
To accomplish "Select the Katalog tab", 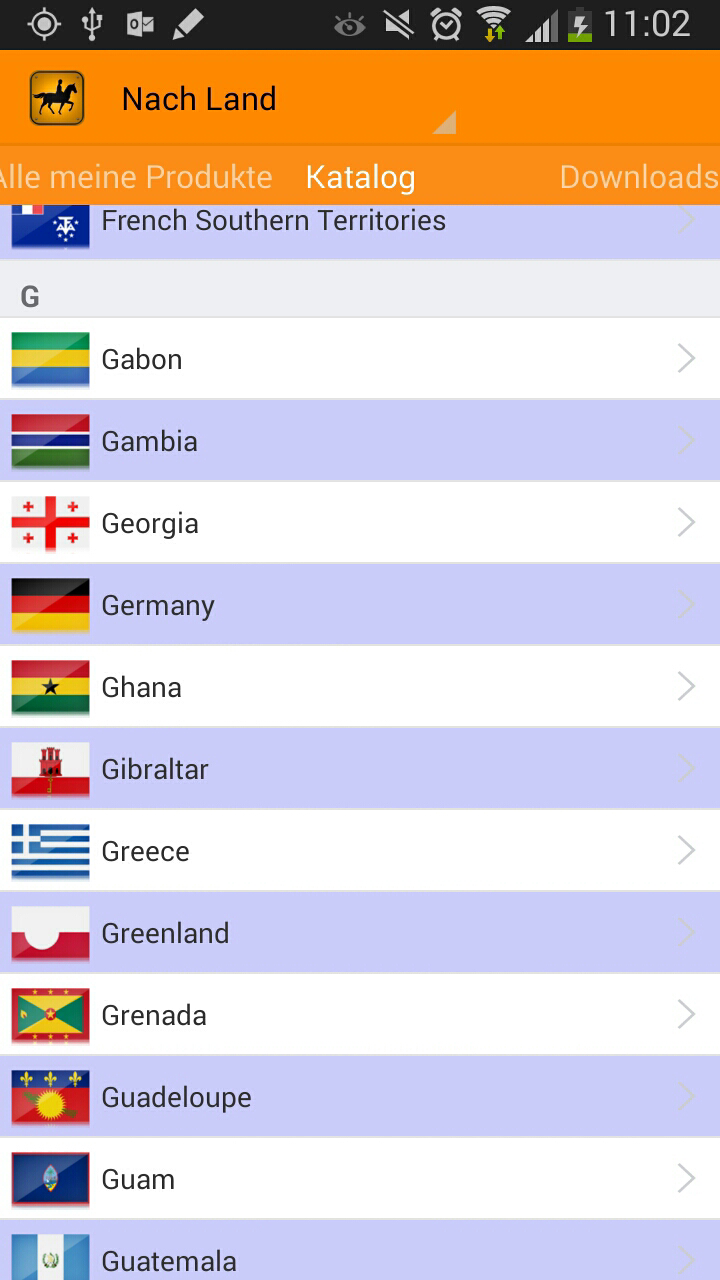I will point(360,177).
